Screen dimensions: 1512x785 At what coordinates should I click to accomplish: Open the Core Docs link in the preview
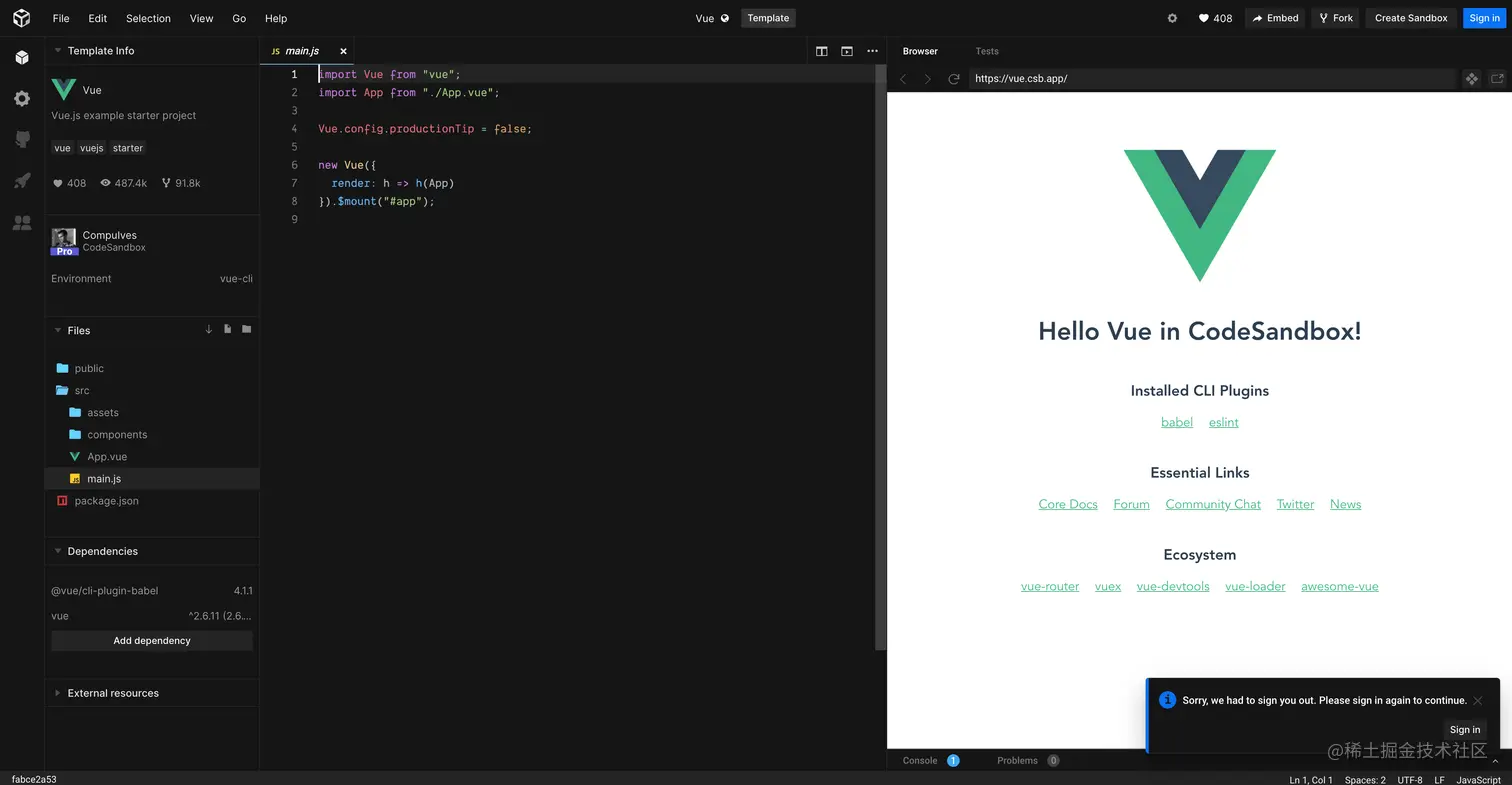point(1068,504)
